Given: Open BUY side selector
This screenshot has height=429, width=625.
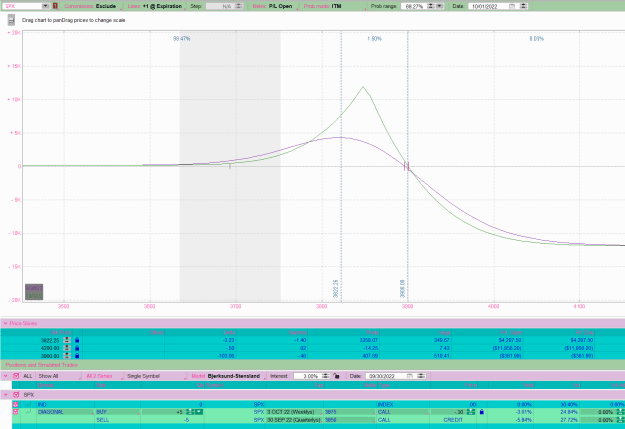Looking at the screenshot, I should [x=118, y=412].
